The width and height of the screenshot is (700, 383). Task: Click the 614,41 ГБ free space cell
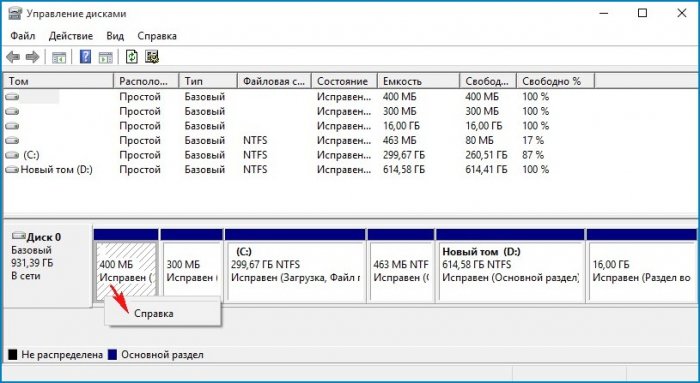pyautogui.click(x=486, y=170)
